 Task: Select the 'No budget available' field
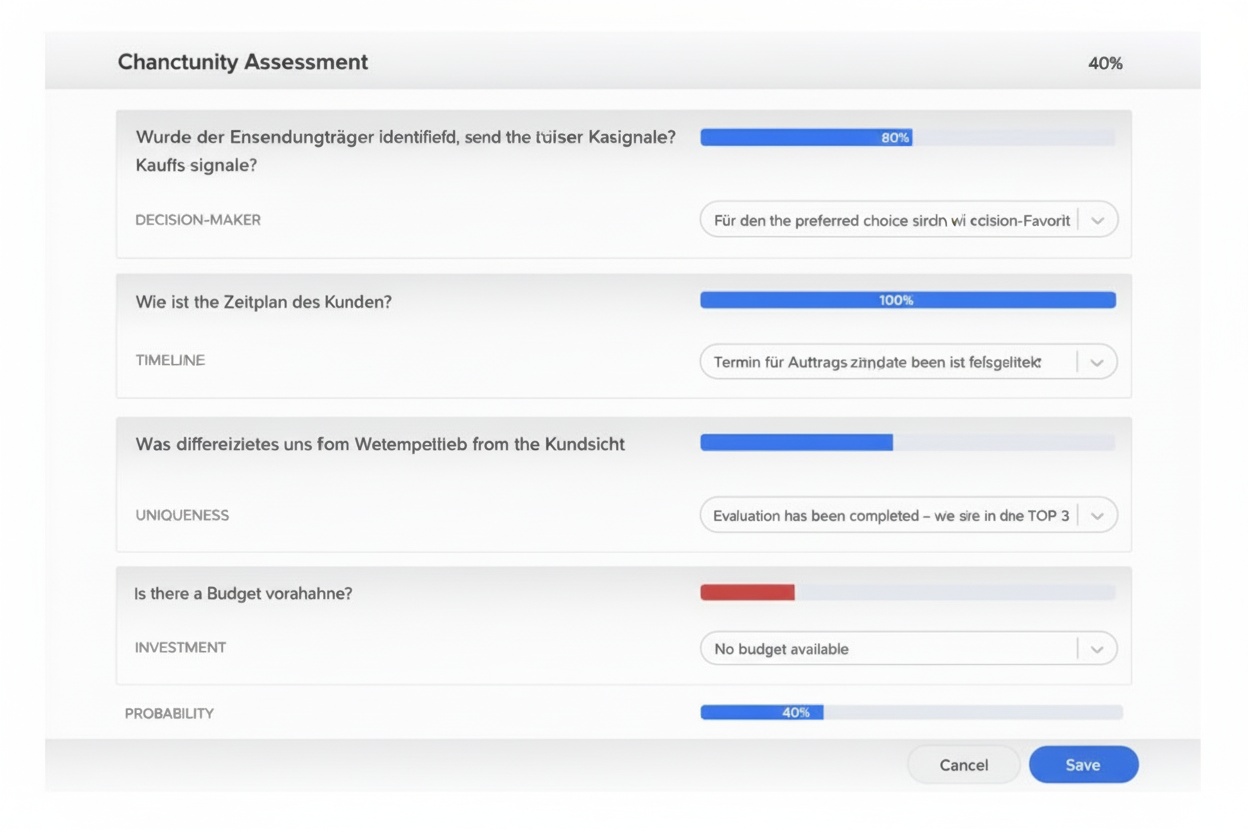(885, 649)
